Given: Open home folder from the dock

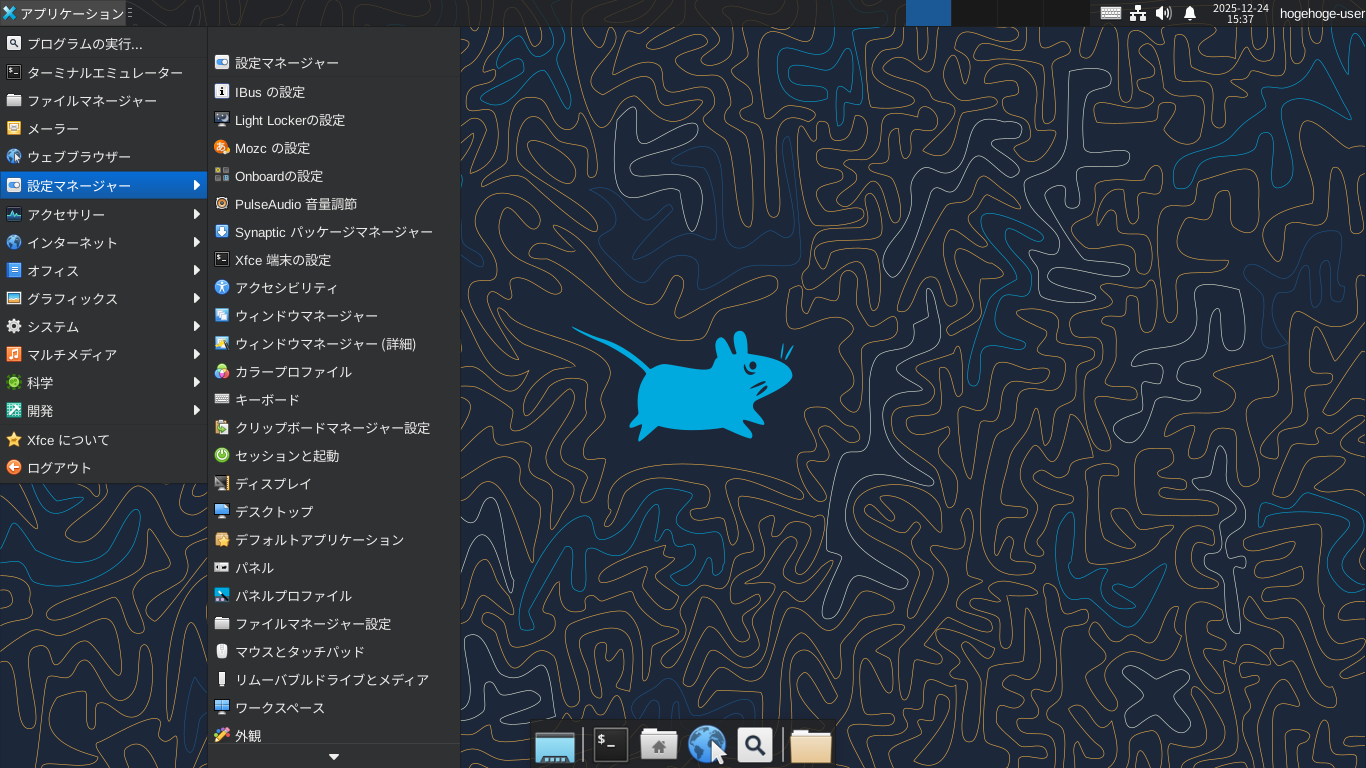Looking at the screenshot, I should click(659, 745).
